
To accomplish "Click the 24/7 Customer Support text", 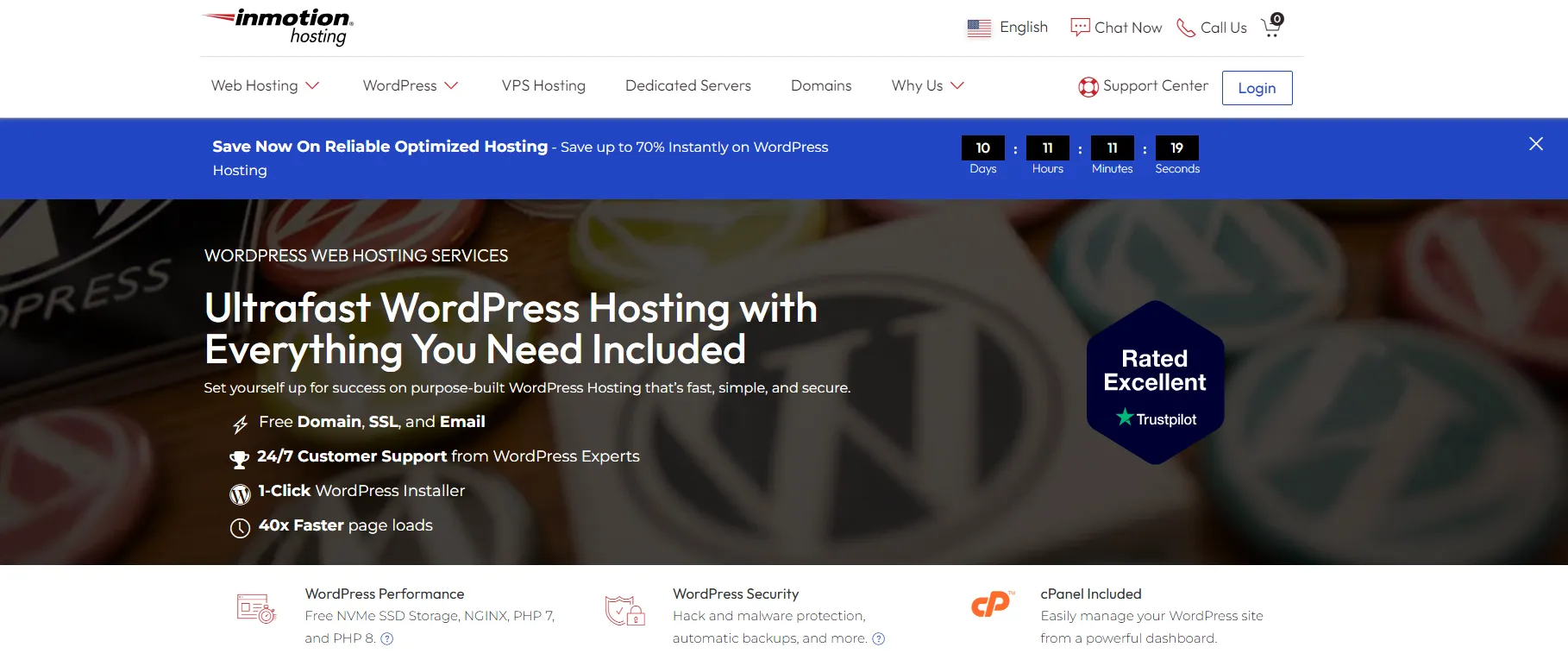I will click(x=352, y=456).
